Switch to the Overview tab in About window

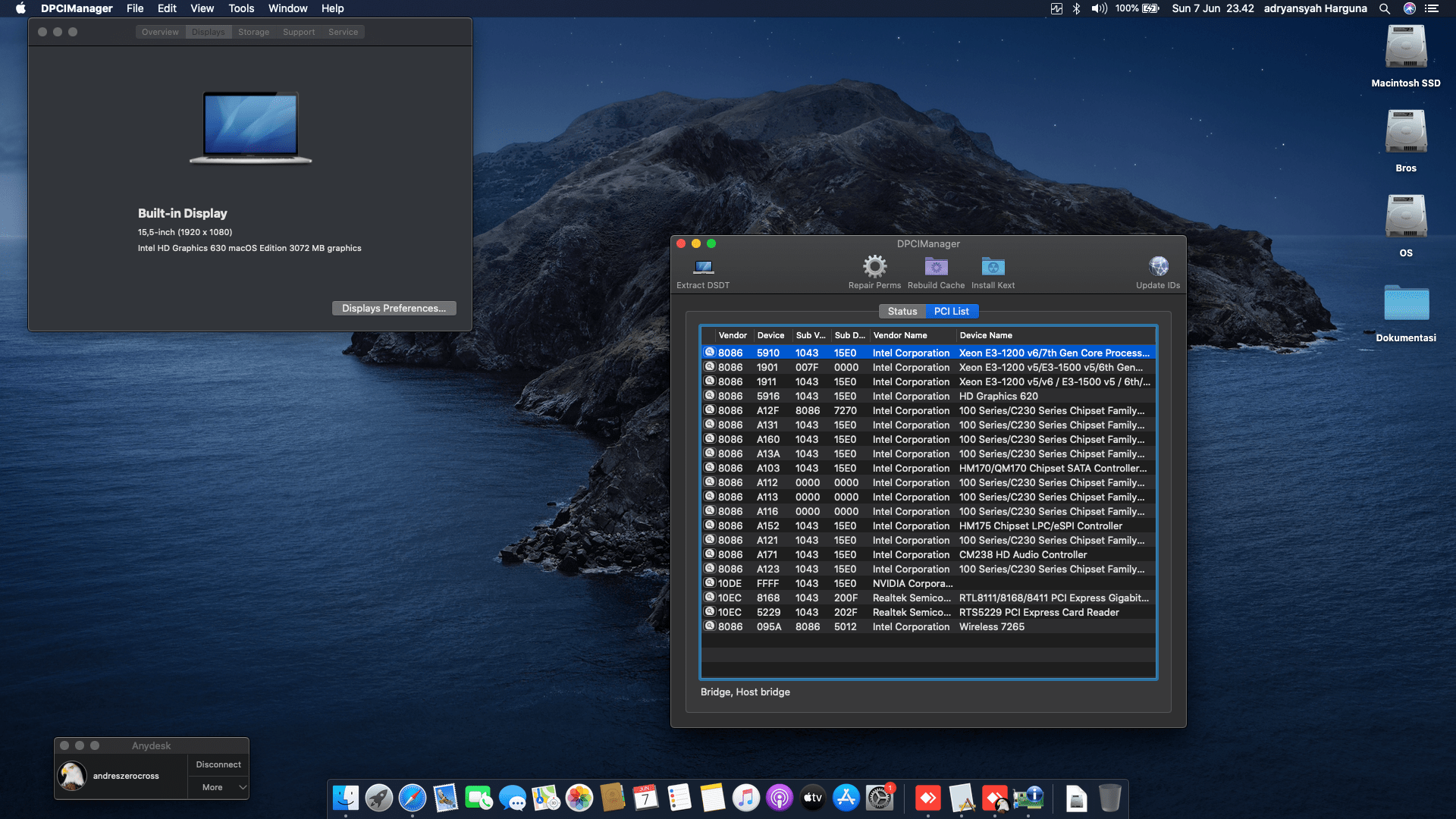click(x=160, y=32)
